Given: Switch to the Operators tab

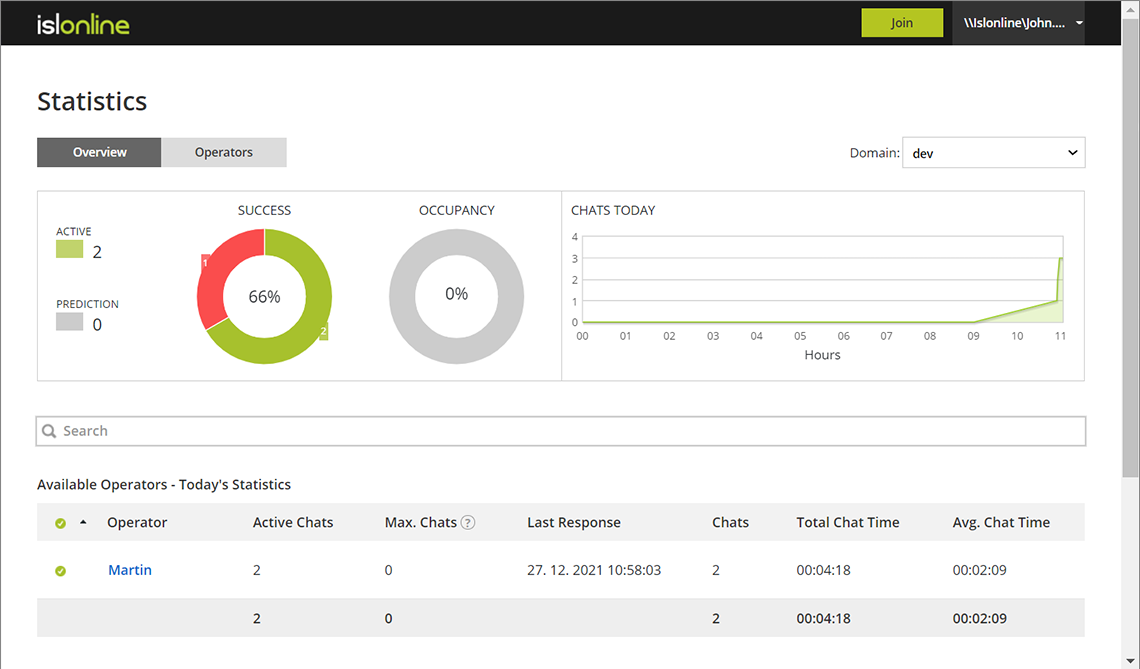Looking at the screenshot, I should tap(223, 152).
